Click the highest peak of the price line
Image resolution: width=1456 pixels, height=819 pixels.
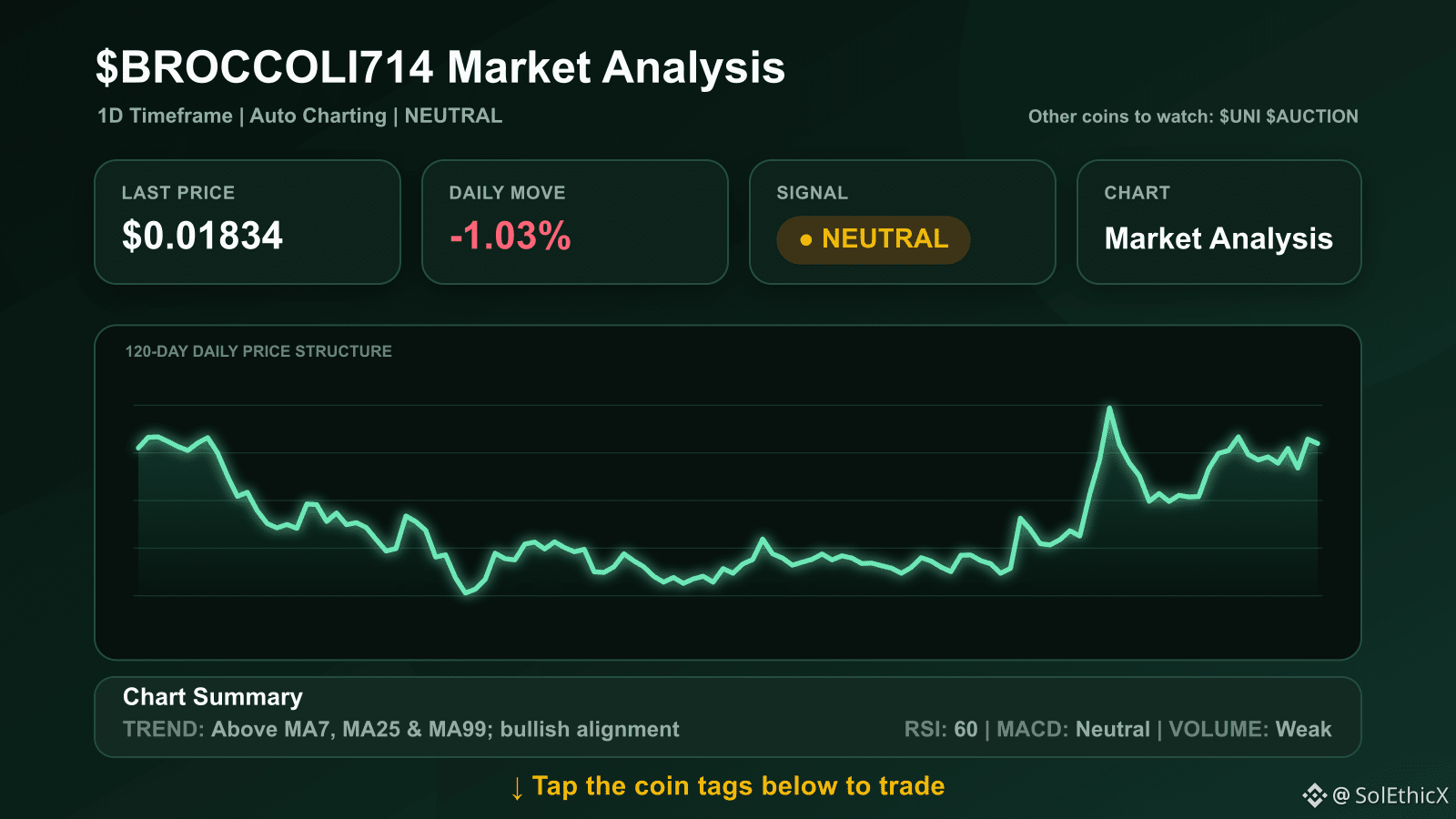click(x=1109, y=409)
